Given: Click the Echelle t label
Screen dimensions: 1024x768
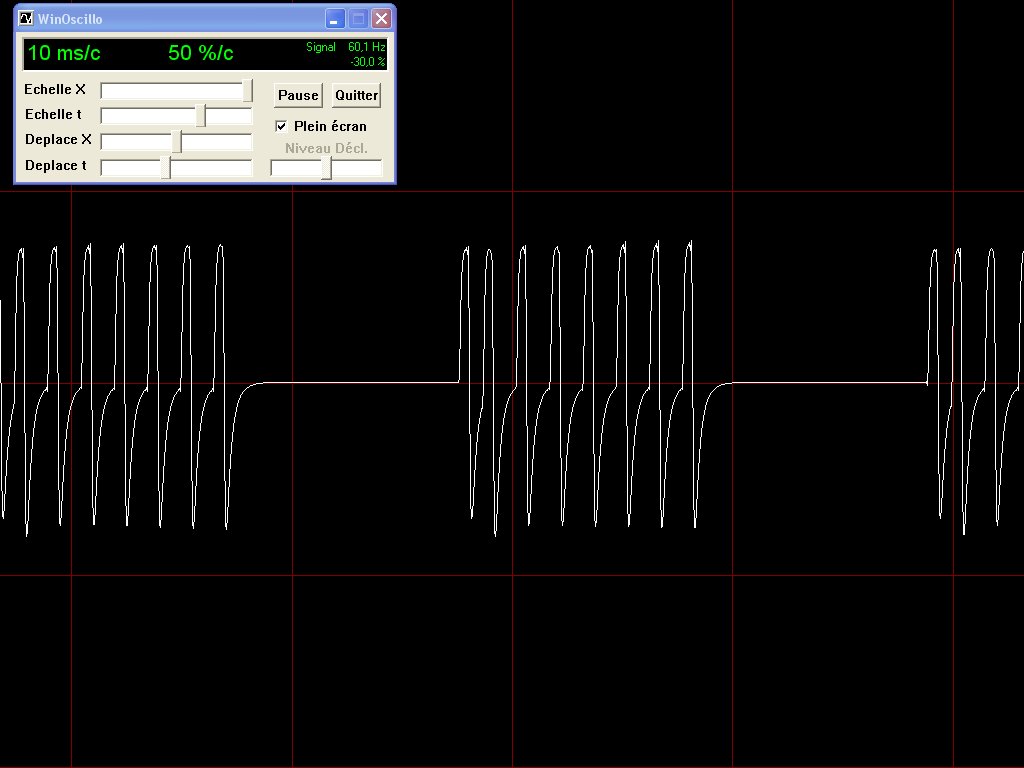Looking at the screenshot, I should pos(53,114).
